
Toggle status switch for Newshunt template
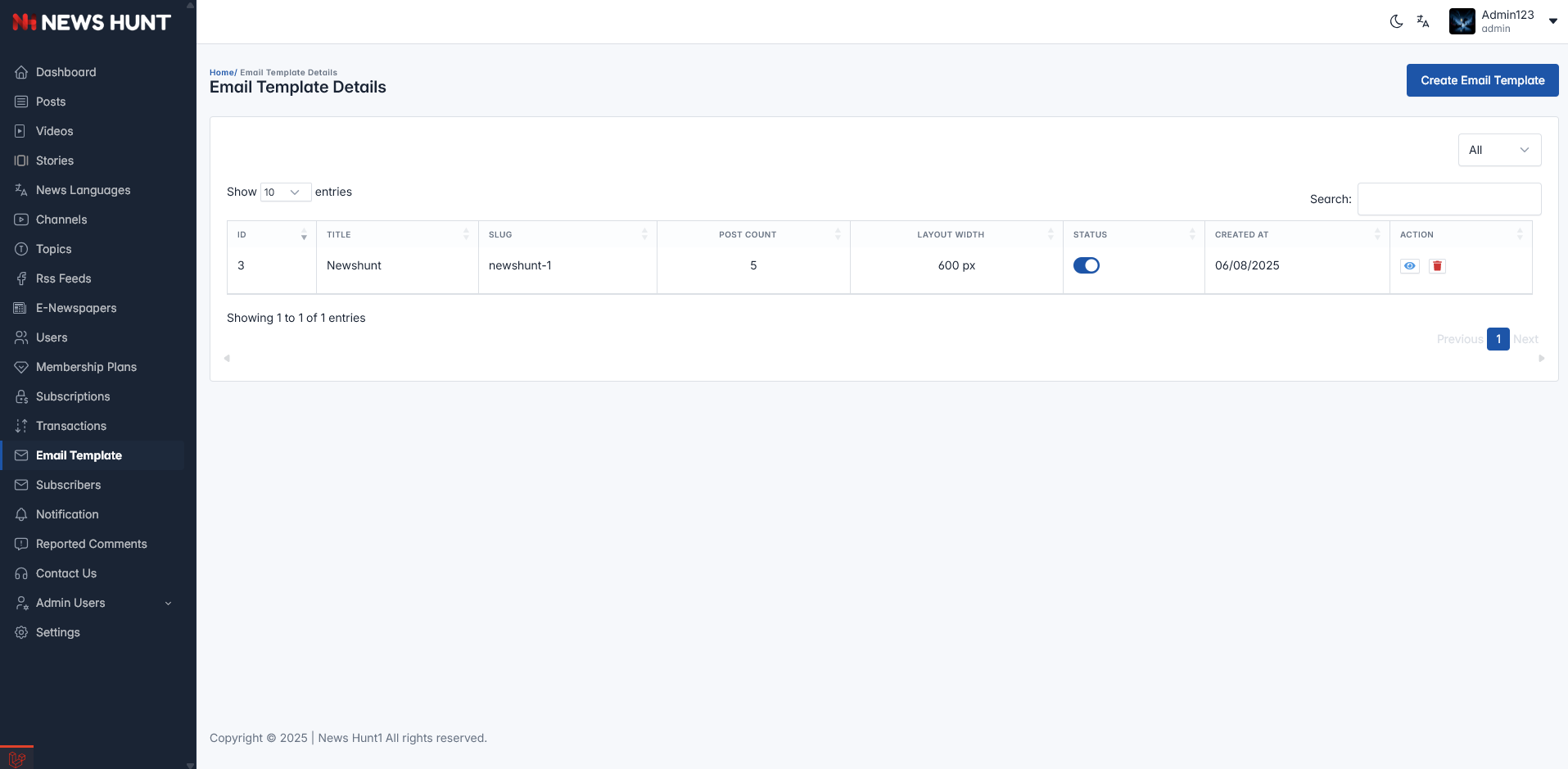[x=1087, y=265]
